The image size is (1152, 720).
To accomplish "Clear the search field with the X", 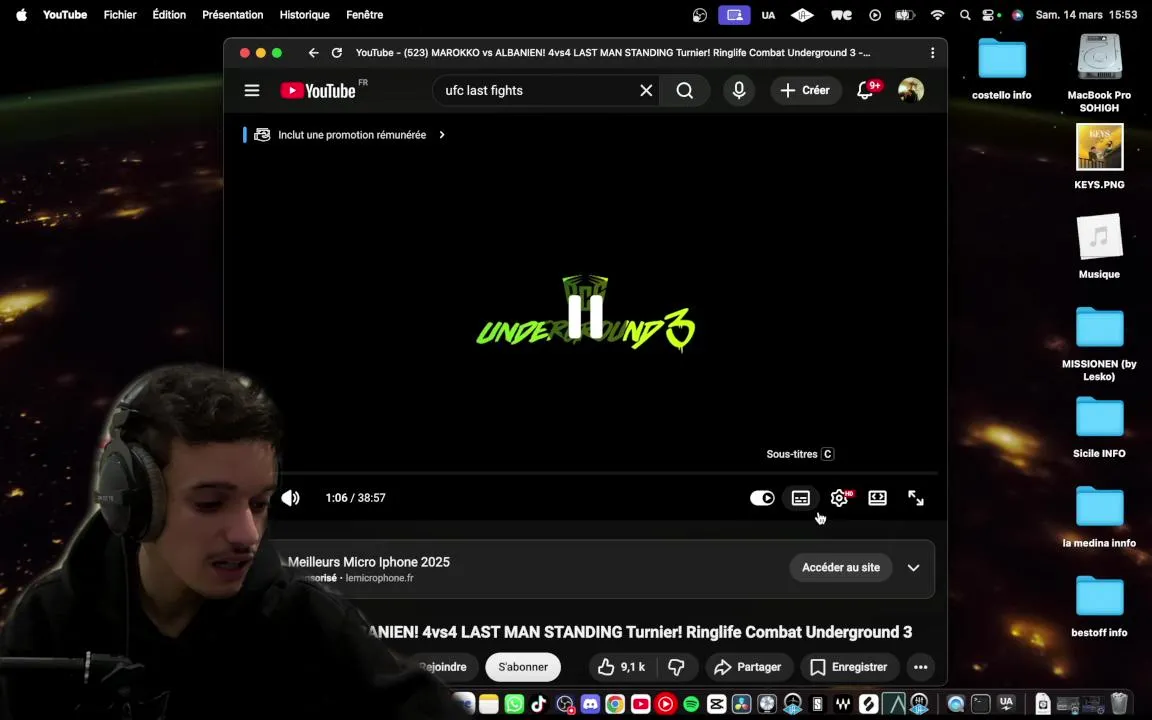I will tap(646, 90).
